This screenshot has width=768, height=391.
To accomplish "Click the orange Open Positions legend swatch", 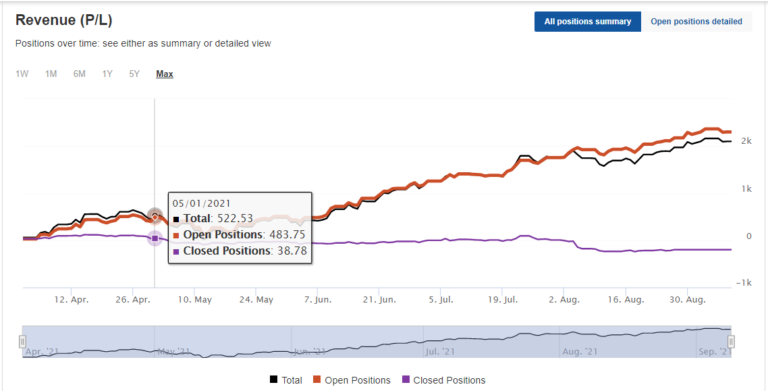I will coord(316,380).
